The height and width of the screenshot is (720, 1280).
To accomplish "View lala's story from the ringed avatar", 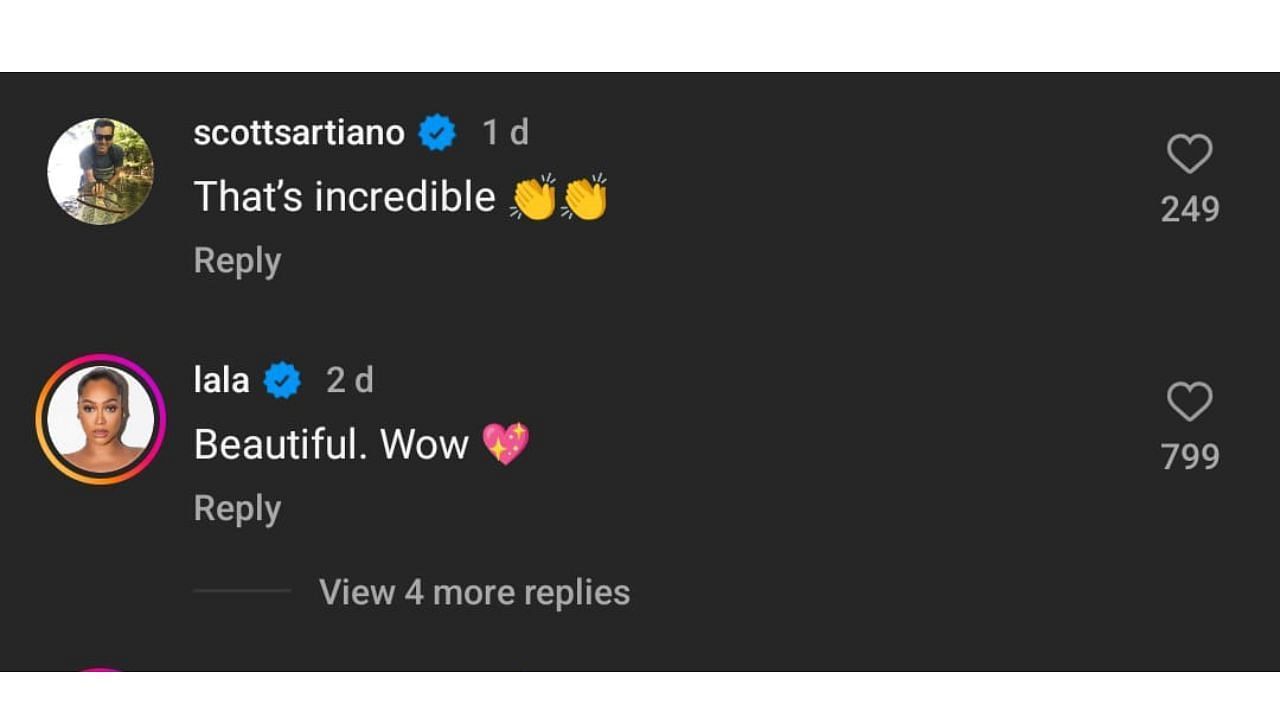I will coord(100,419).
